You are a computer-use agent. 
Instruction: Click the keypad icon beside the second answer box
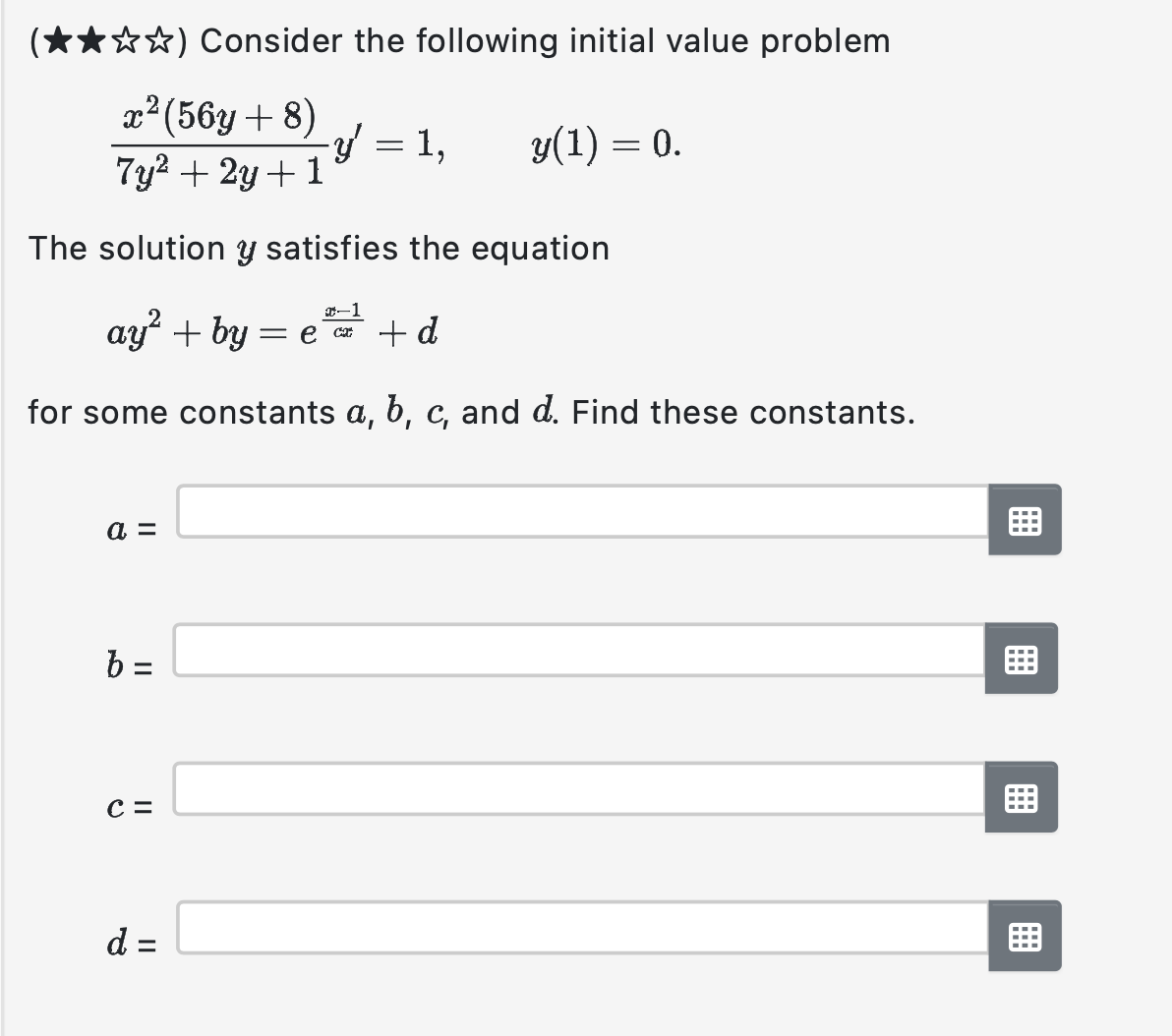pos(1024,661)
